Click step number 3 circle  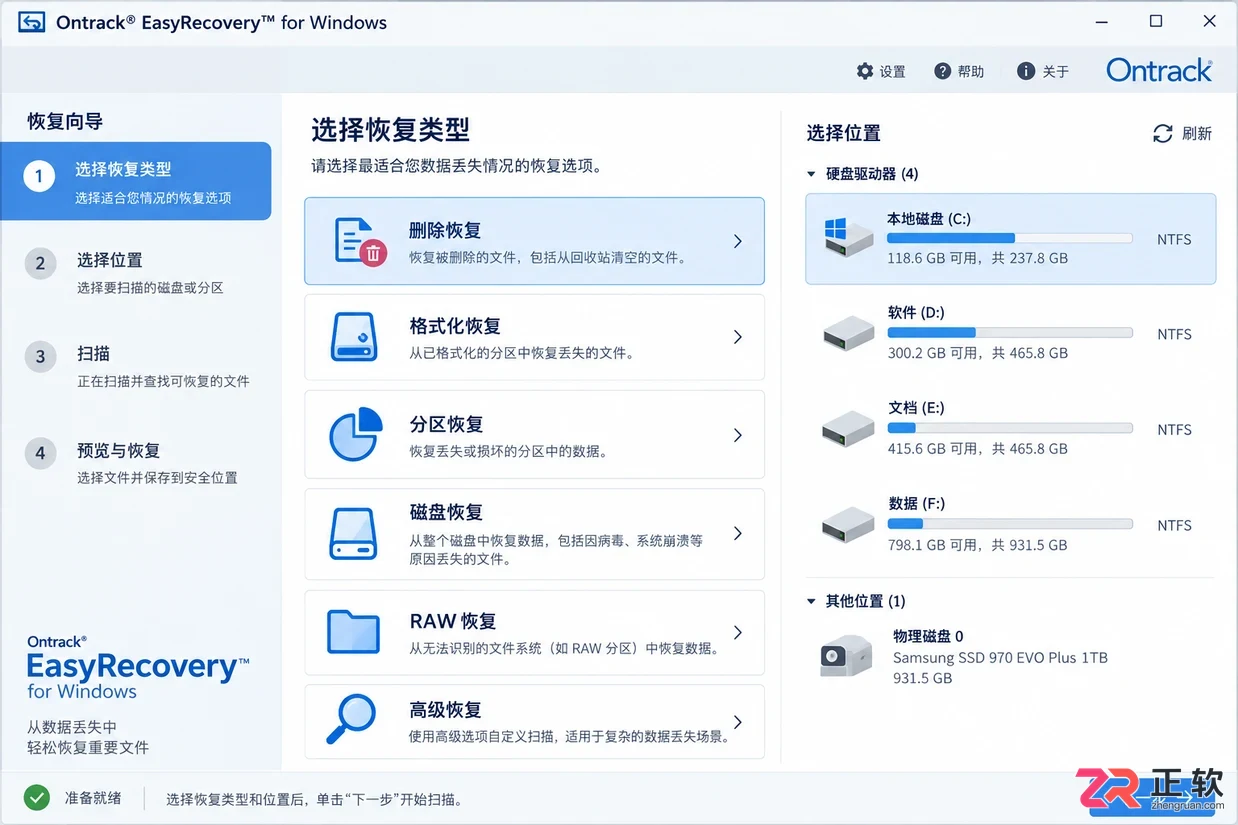pos(40,357)
